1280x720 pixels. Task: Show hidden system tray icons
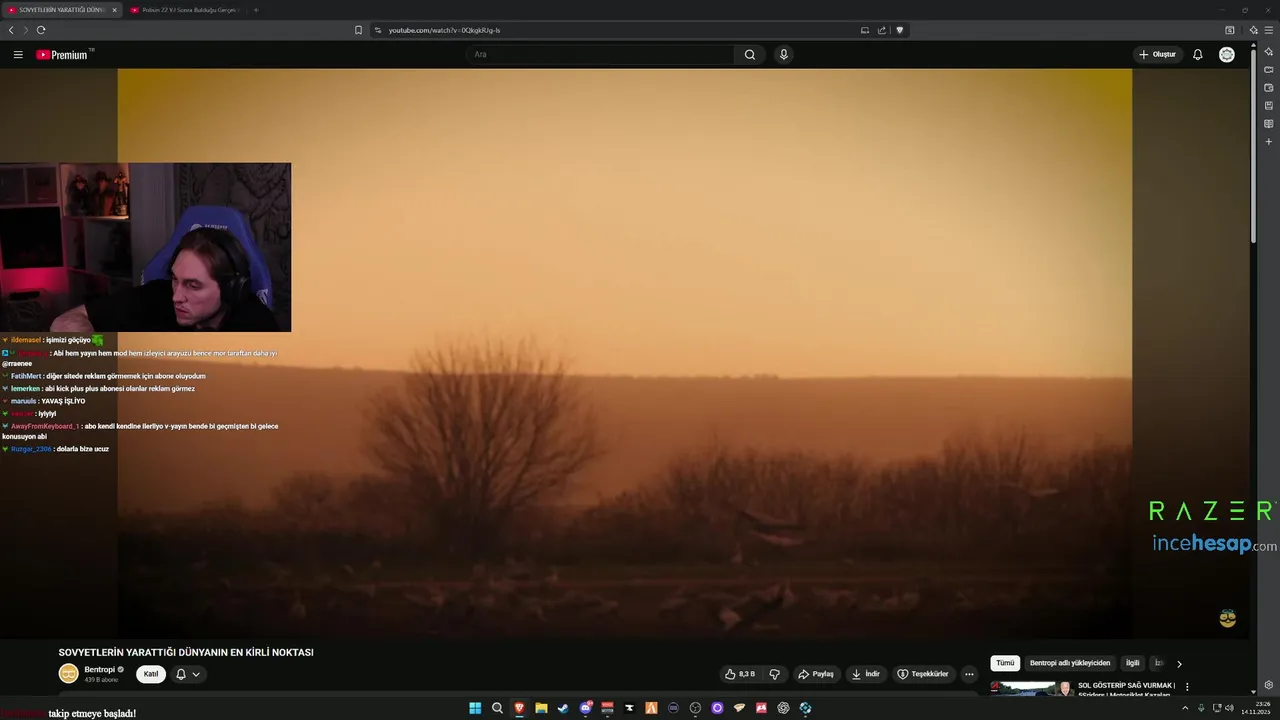click(1185, 708)
